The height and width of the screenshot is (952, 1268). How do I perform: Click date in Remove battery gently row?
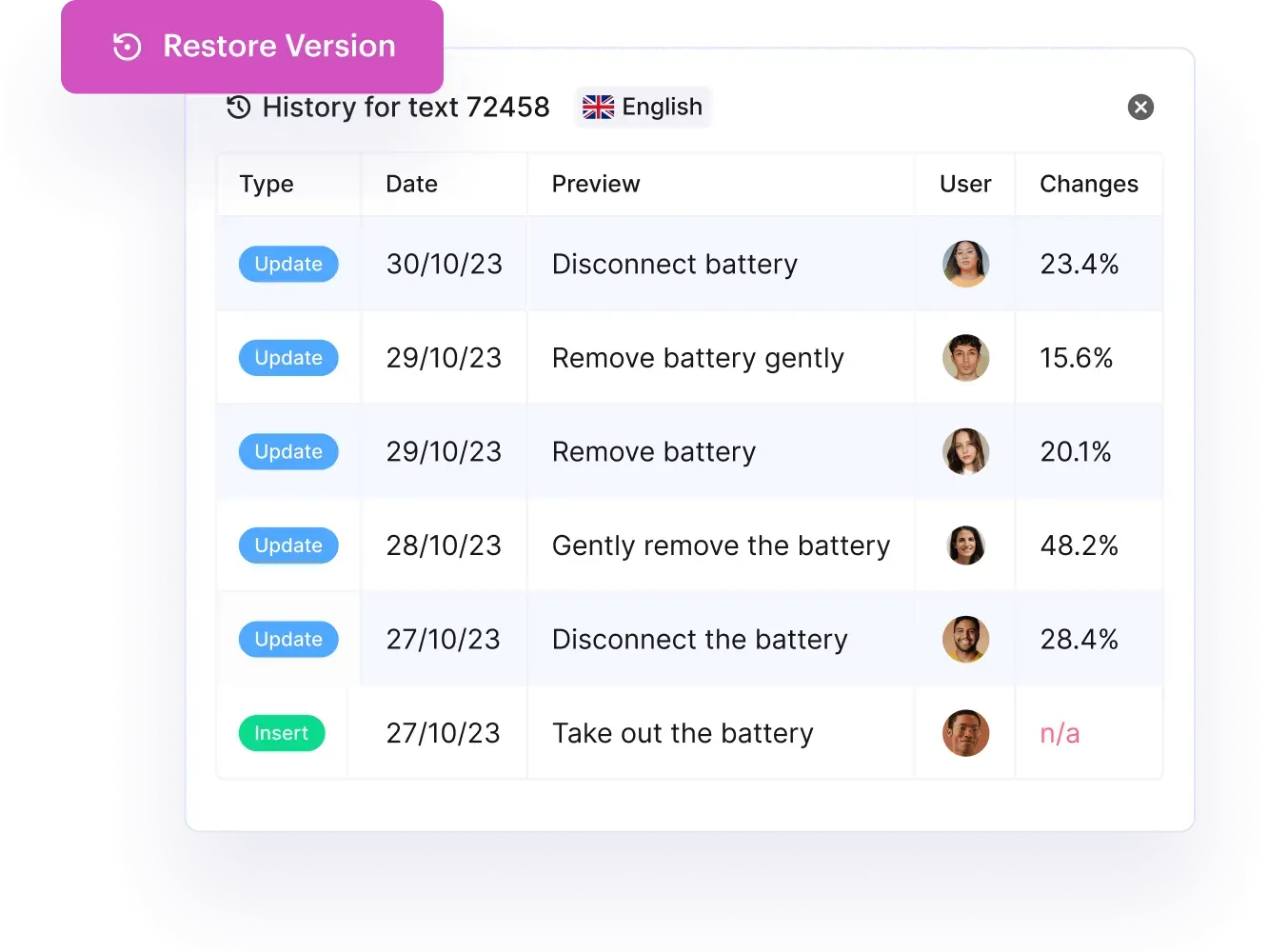(444, 358)
